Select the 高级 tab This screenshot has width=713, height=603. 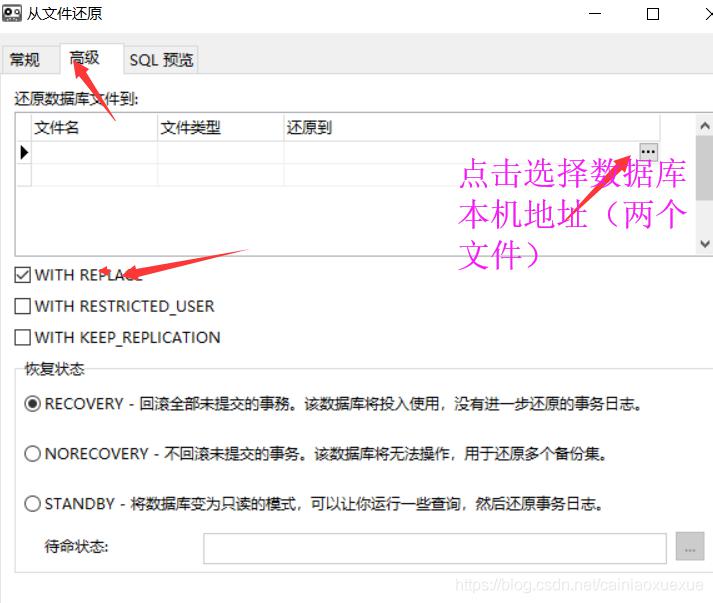coord(91,58)
